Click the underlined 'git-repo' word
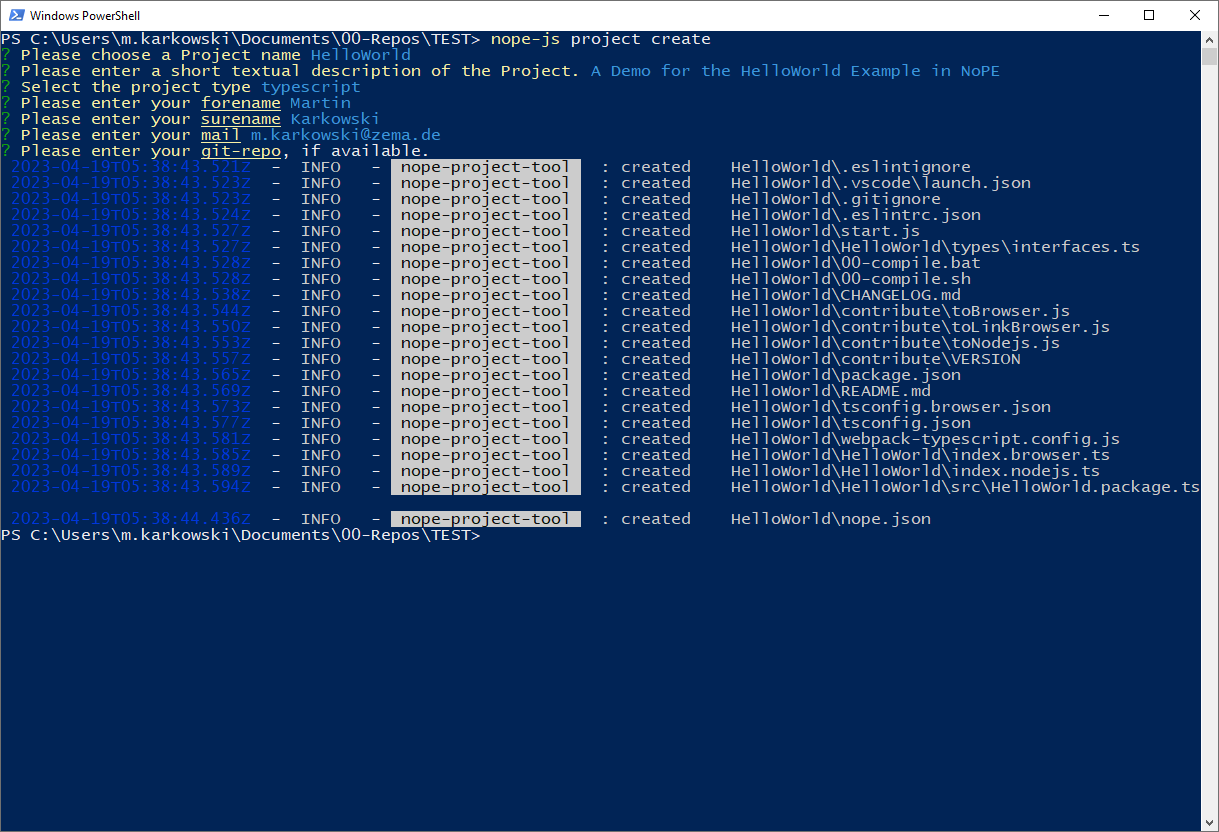This screenshot has height=832, width=1219. [241, 151]
